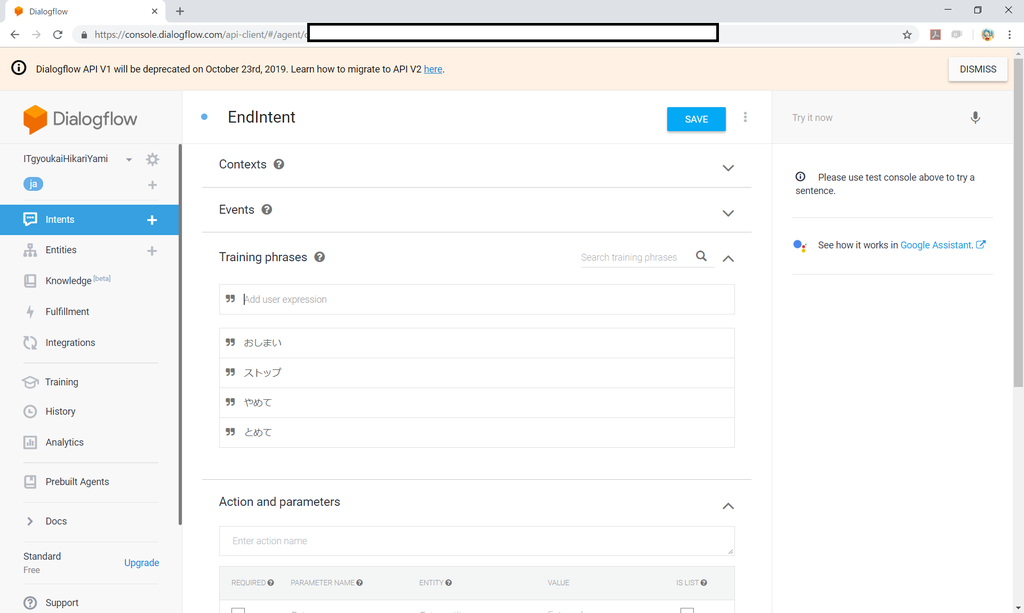The height and width of the screenshot is (613, 1024).
Task: Collapse the Training phrases section
Action: pos(728,259)
